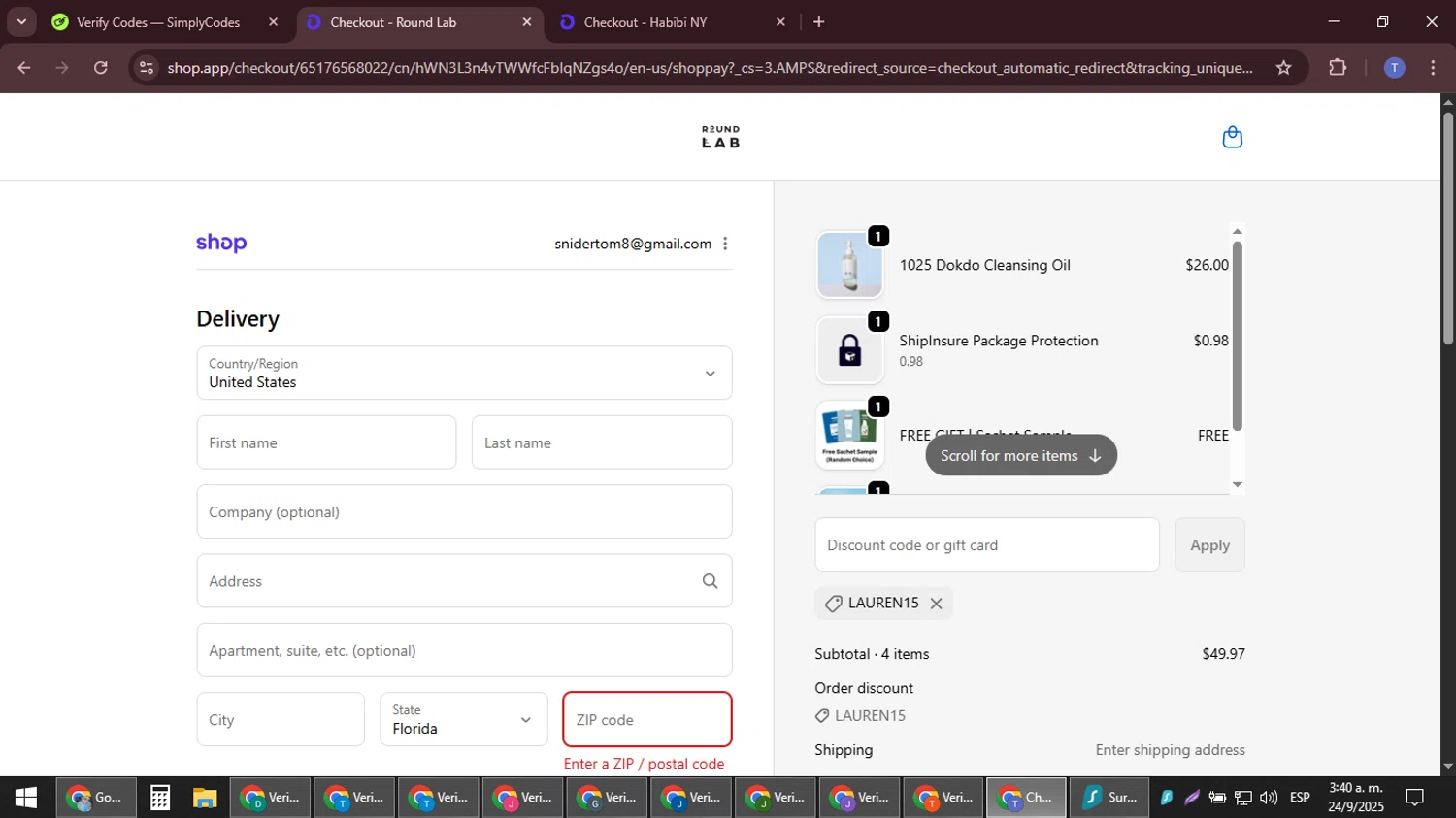The image size is (1456, 818).
Task: Click the order items scrollbar down arrow
Action: coord(1237,484)
